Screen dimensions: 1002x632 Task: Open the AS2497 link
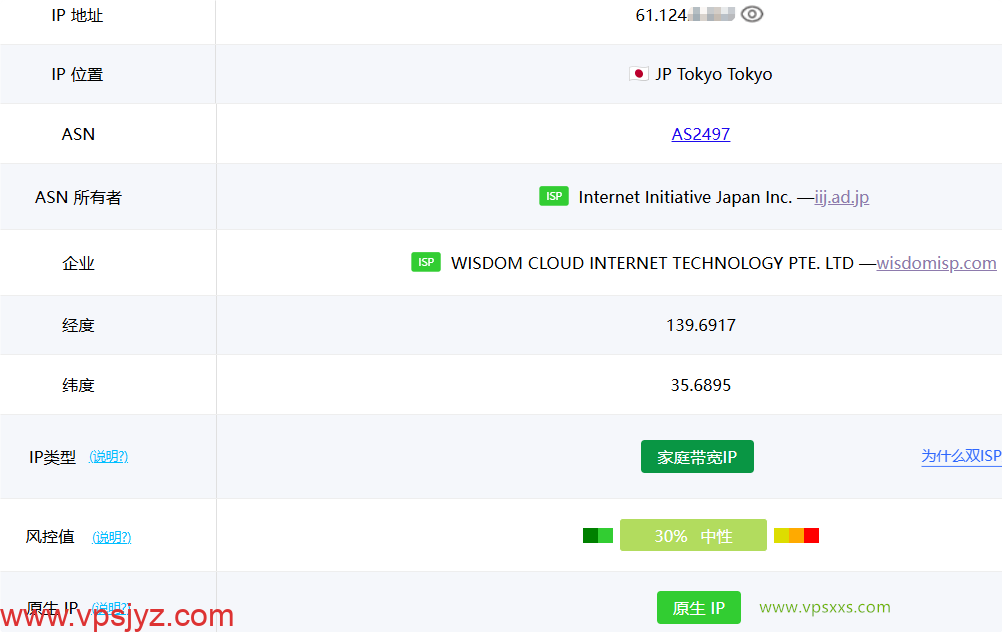pyautogui.click(x=700, y=134)
